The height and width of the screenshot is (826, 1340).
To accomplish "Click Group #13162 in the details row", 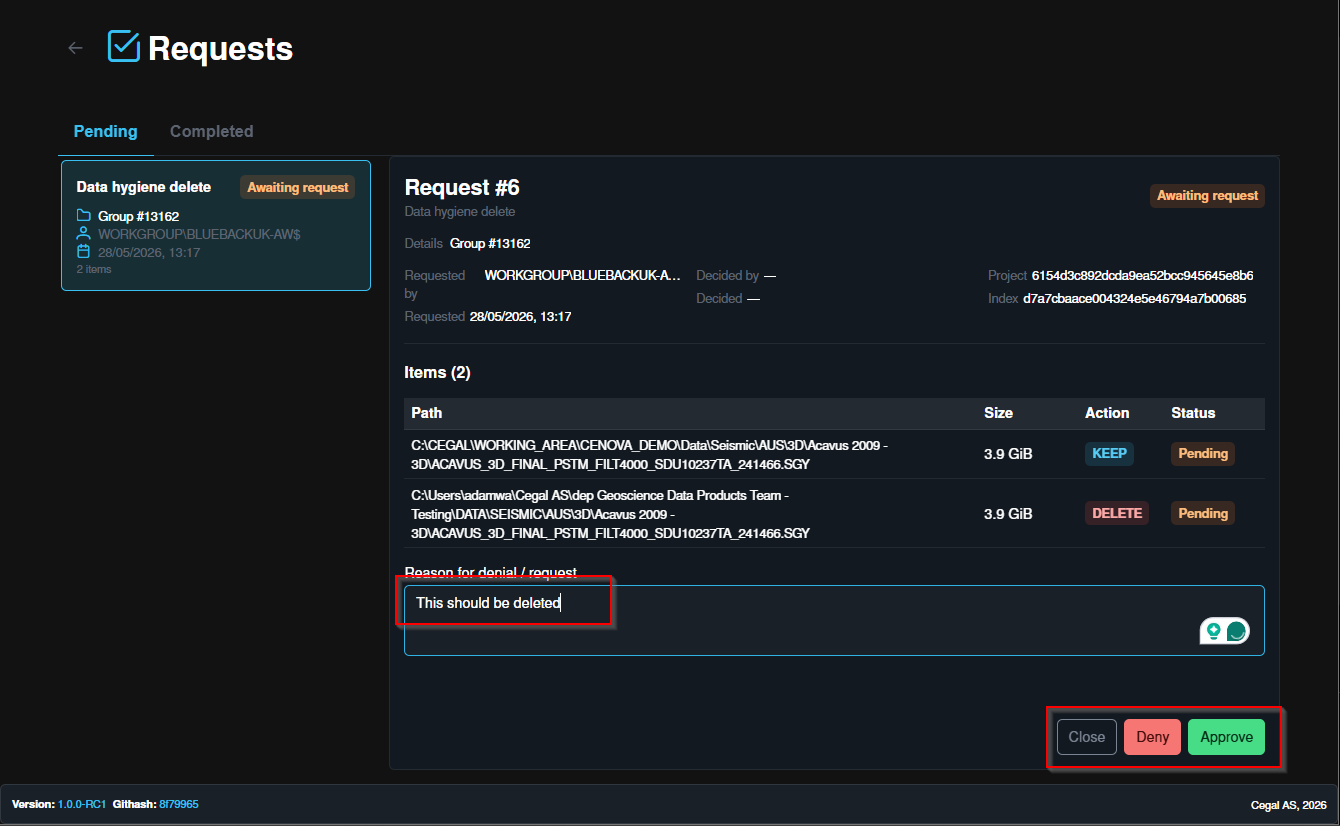I will [x=490, y=243].
